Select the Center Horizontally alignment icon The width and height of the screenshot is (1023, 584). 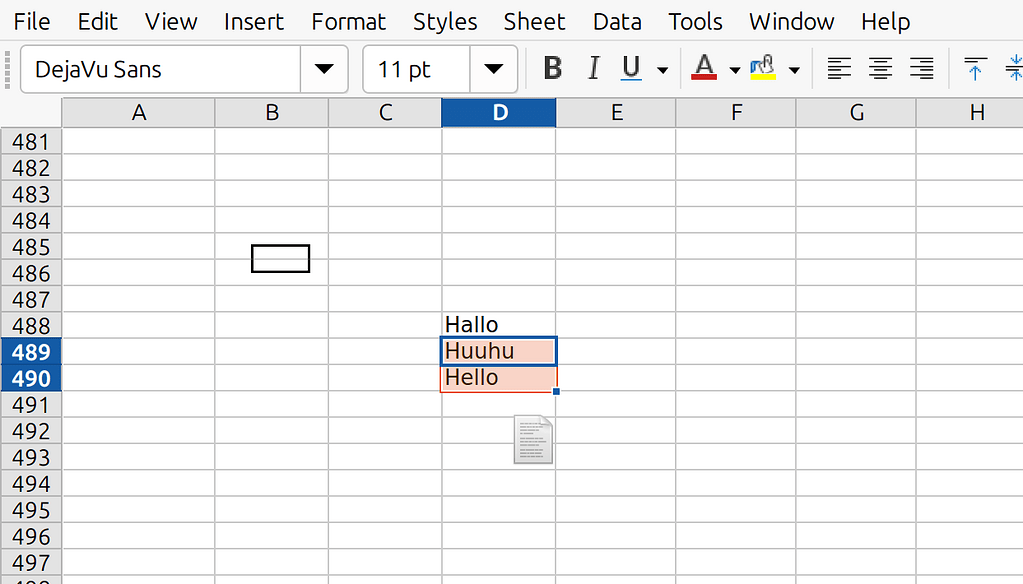[x=880, y=68]
